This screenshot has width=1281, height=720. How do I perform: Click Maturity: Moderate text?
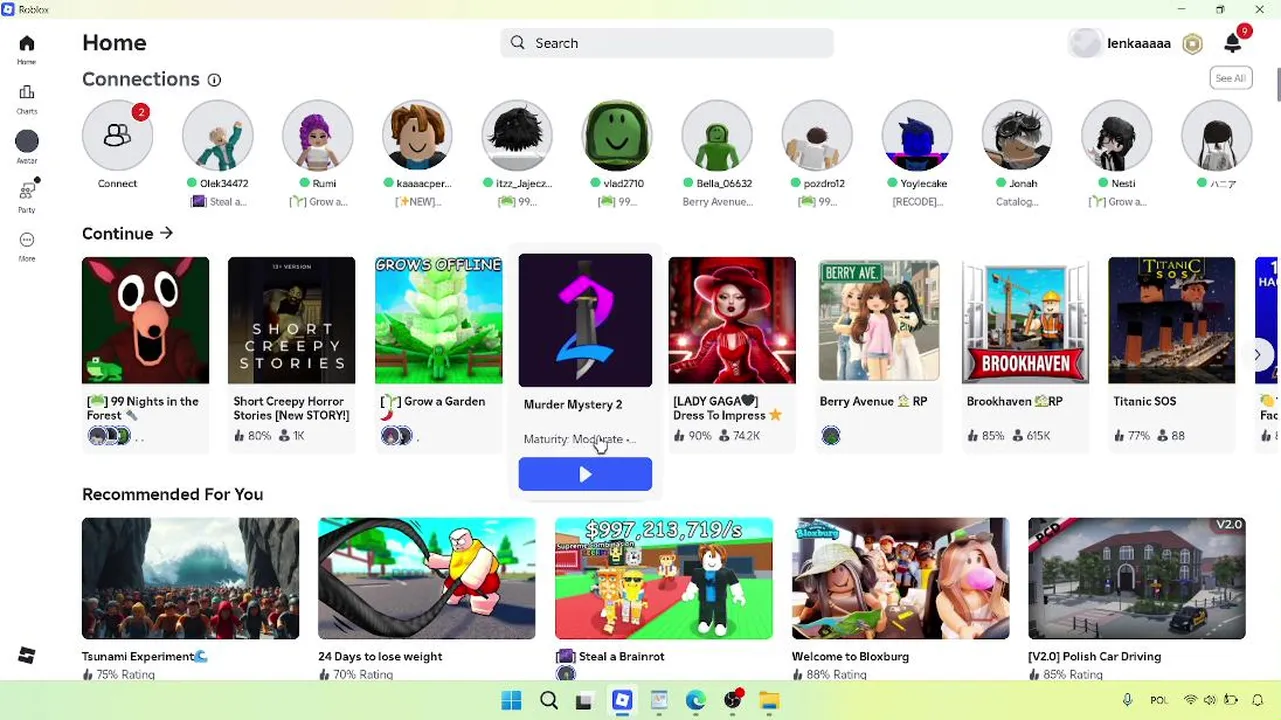pos(579,439)
